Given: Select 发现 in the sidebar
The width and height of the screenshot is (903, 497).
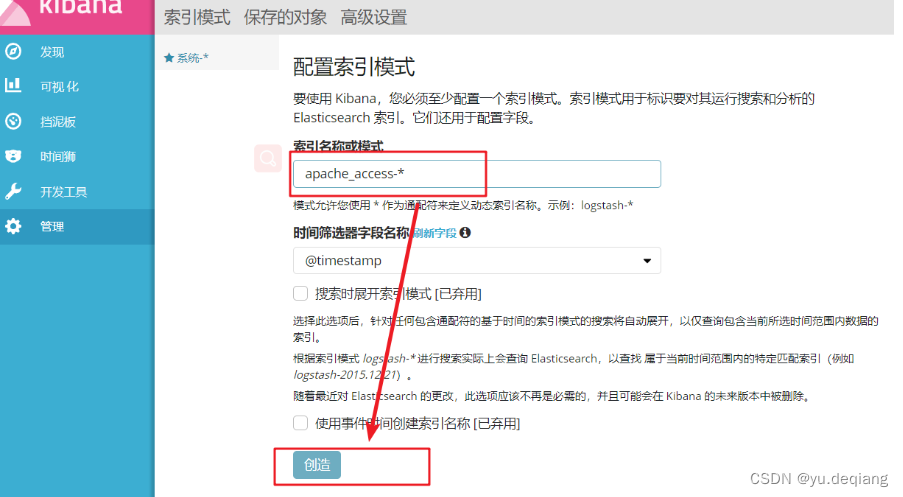Looking at the screenshot, I should pyautogui.click(x=52, y=52).
